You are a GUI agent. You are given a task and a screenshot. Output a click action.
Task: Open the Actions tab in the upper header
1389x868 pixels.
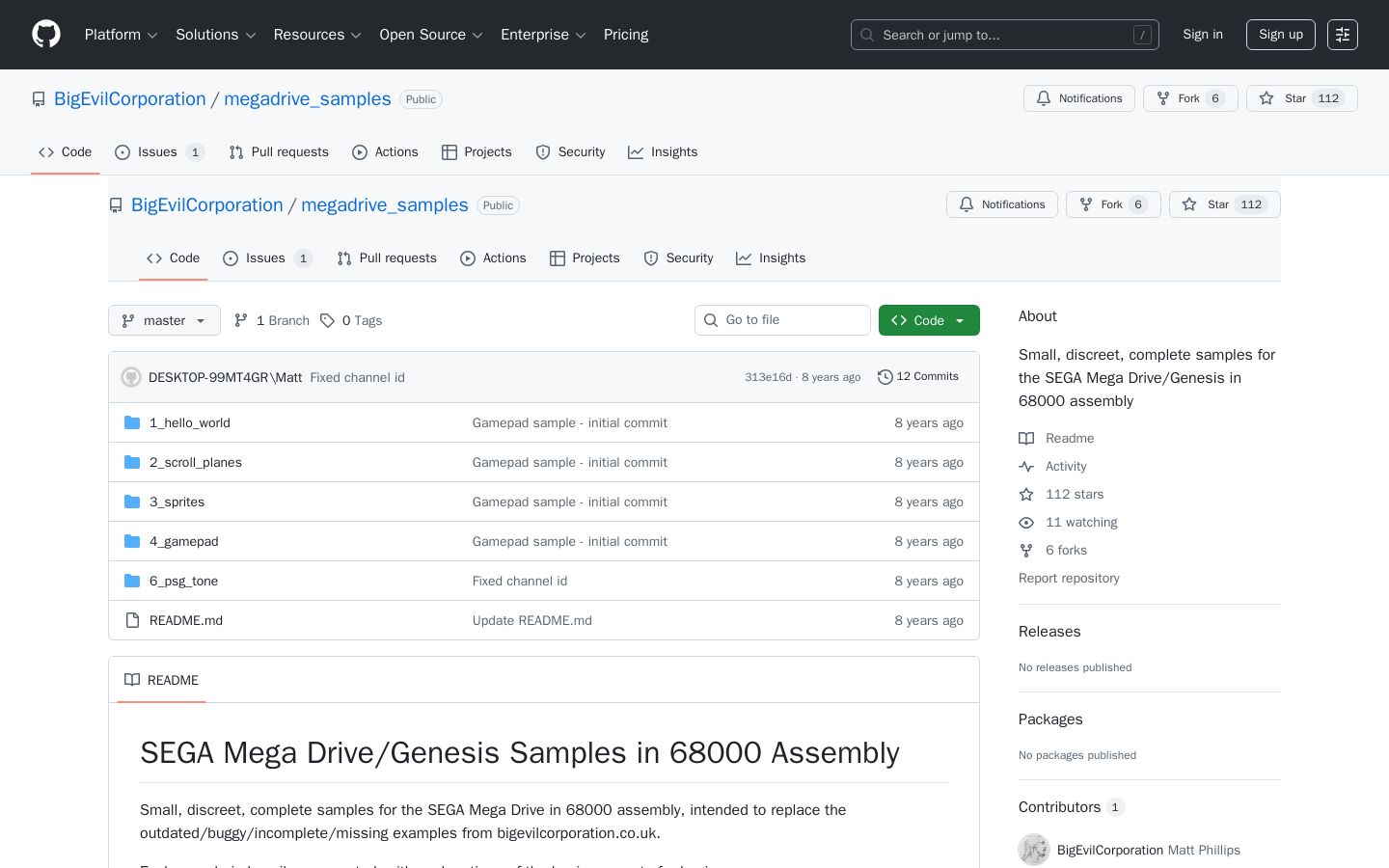(x=385, y=152)
